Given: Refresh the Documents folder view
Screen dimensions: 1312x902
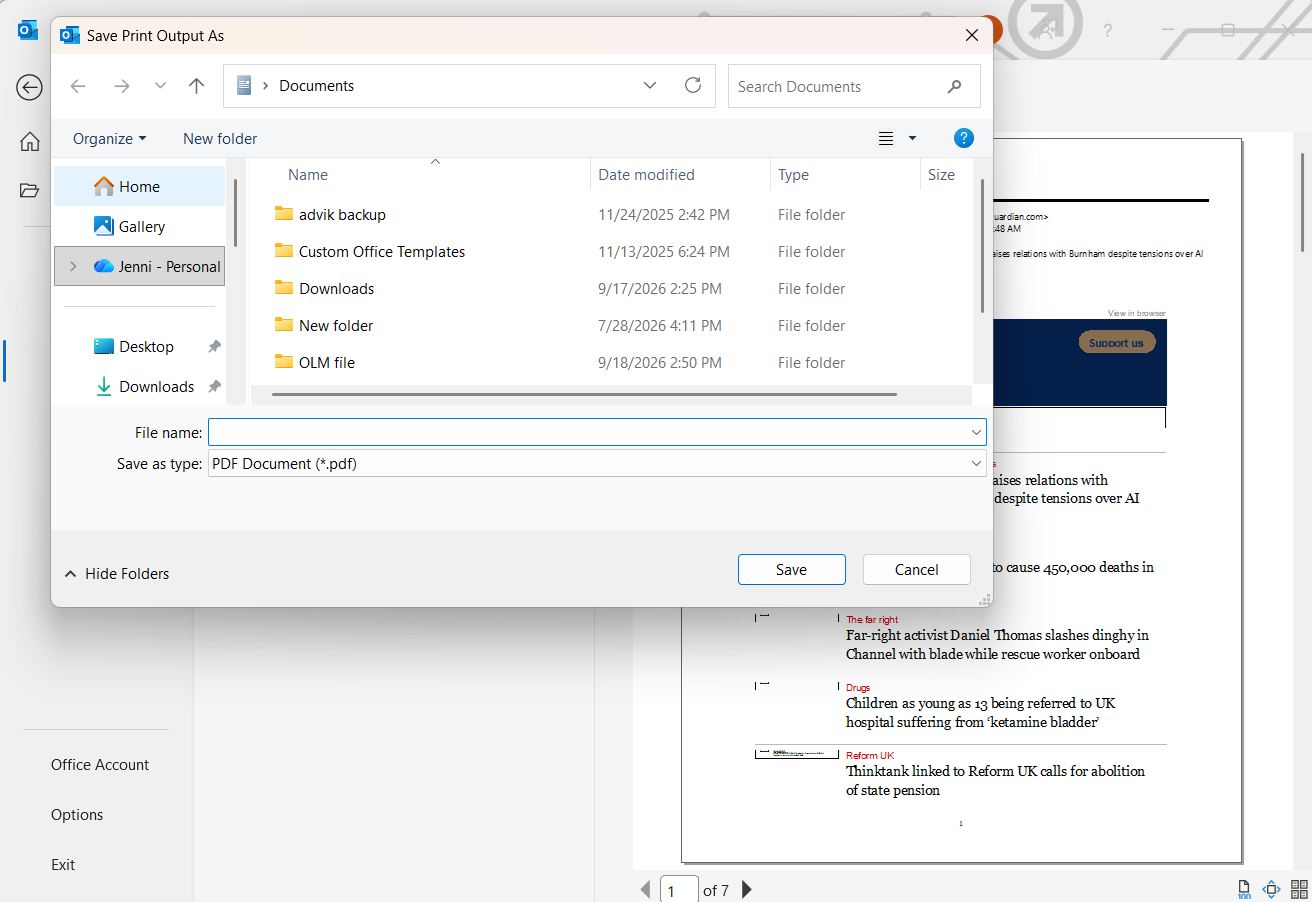Looking at the screenshot, I should pos(693,86).
